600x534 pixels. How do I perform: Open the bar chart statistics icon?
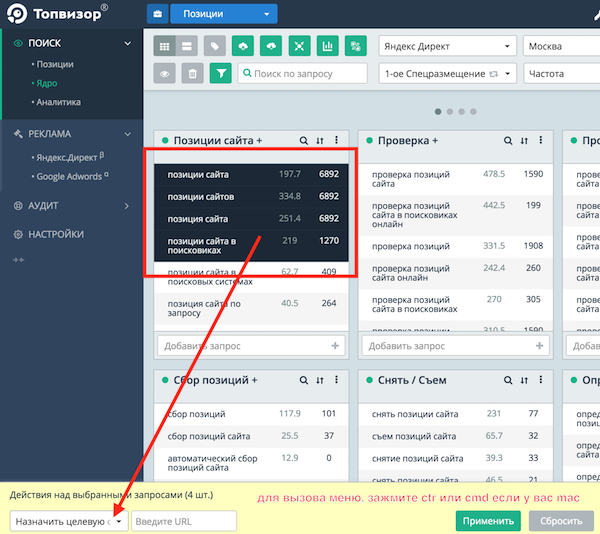[326, 47]
